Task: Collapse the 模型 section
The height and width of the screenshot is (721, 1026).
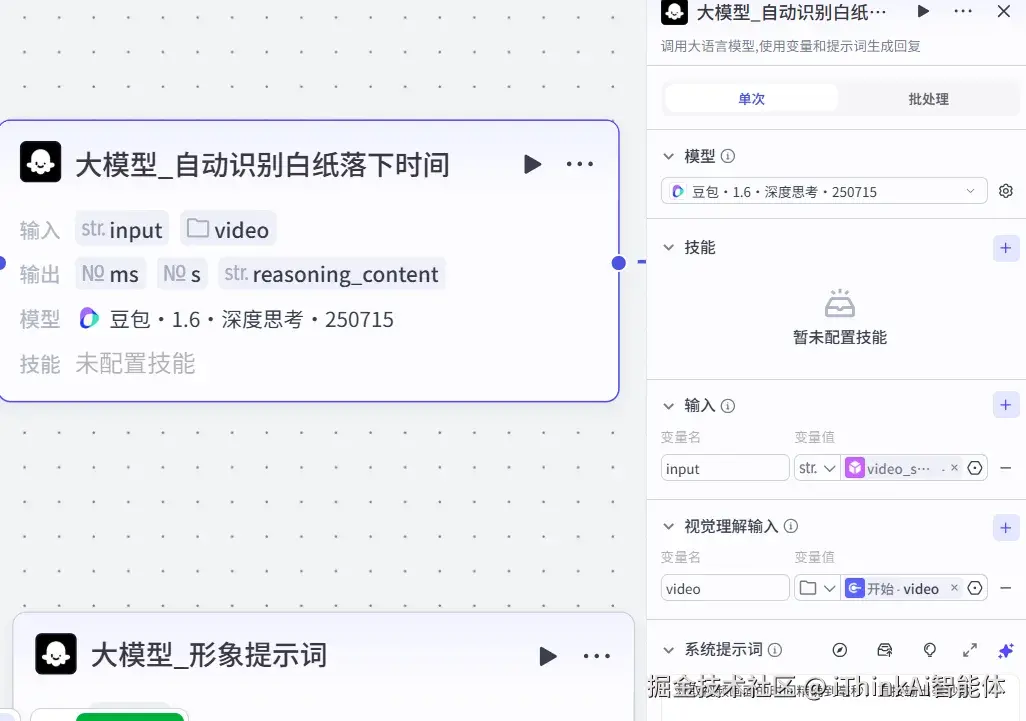Action: click(x=668, y=156)
